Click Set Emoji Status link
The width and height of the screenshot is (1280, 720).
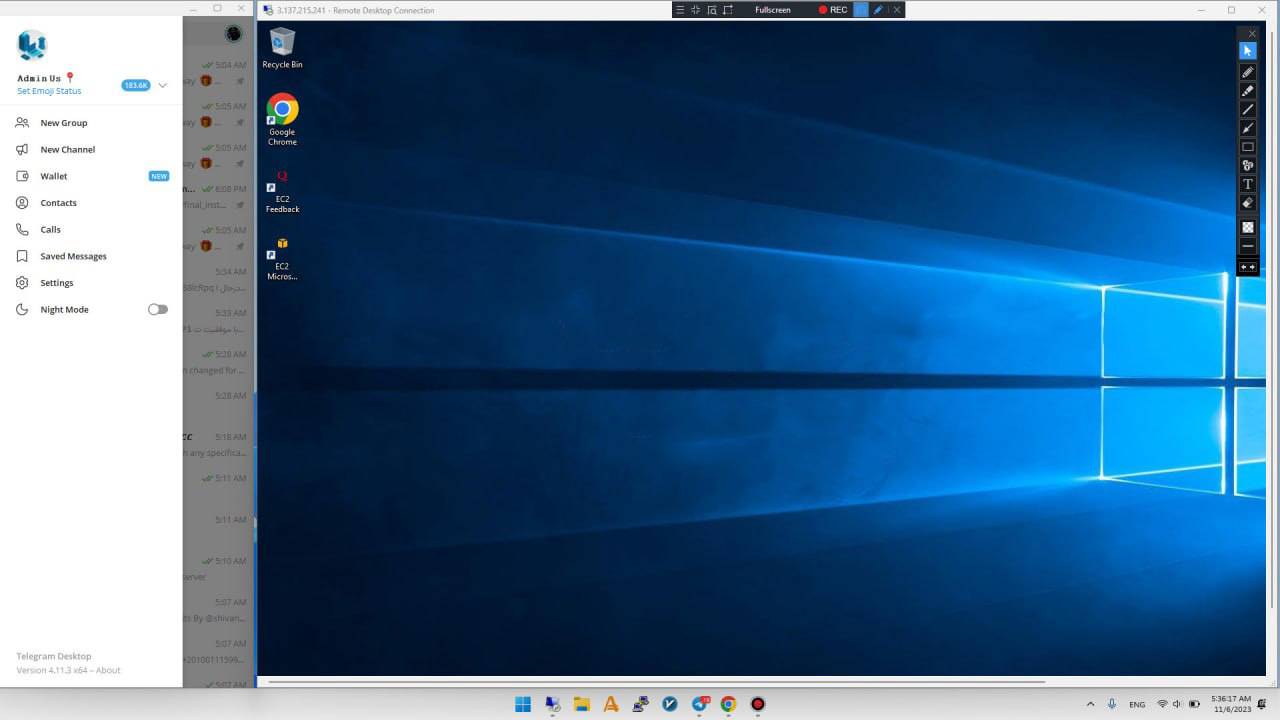coord(49,91)
